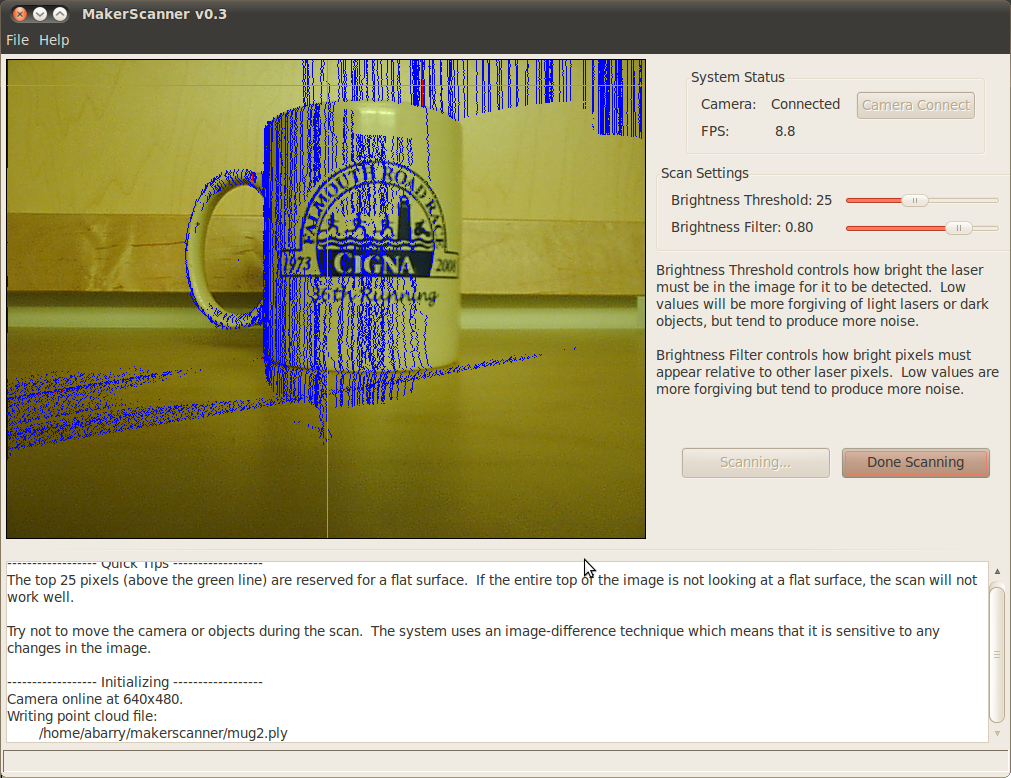
Task: Close the MakerScanner window
Action: click(x=18, y=14)
